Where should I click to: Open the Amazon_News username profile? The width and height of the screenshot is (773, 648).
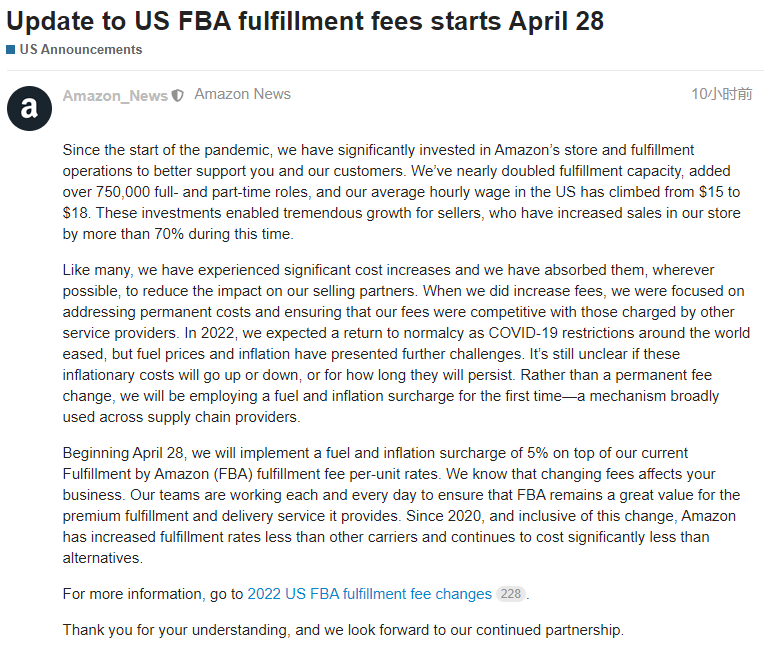(x=115, y=96)
